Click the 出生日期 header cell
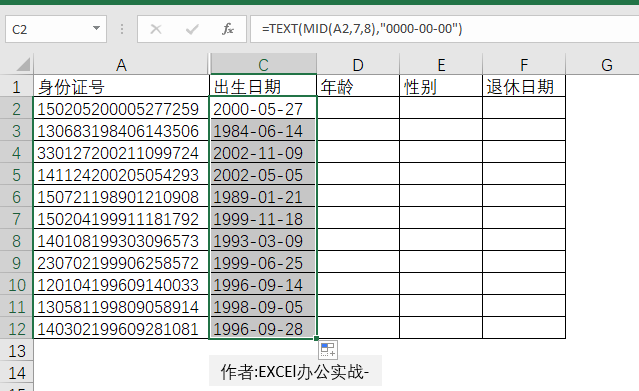This screenshot has width=639, height=391. 263,86
